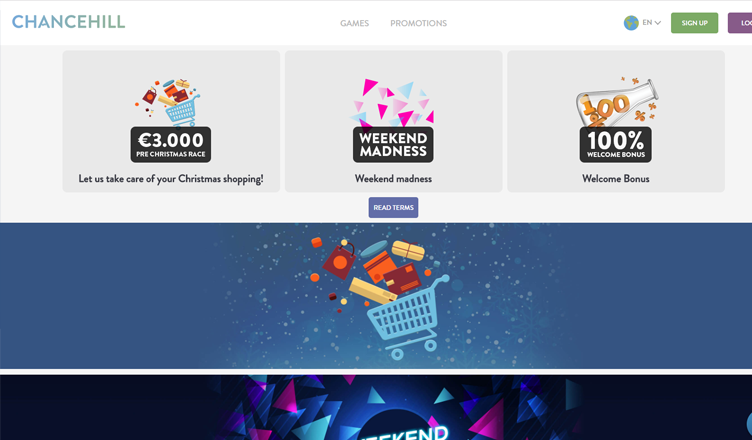Click the green Sign Up button
The image size is (752, 440).
pos(694,23)
